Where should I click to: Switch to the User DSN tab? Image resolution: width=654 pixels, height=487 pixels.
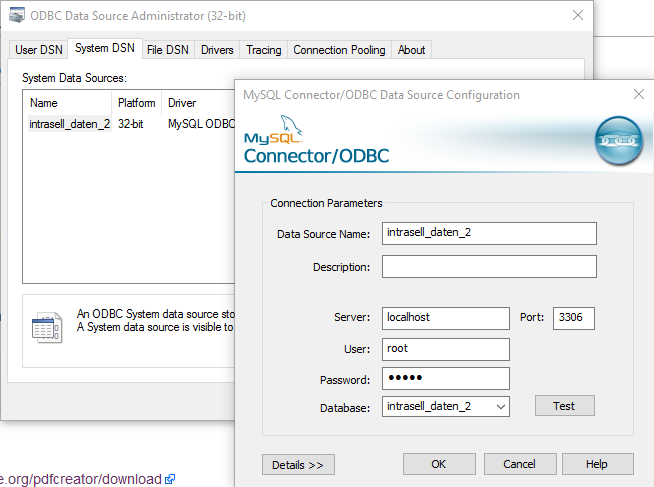39,50
